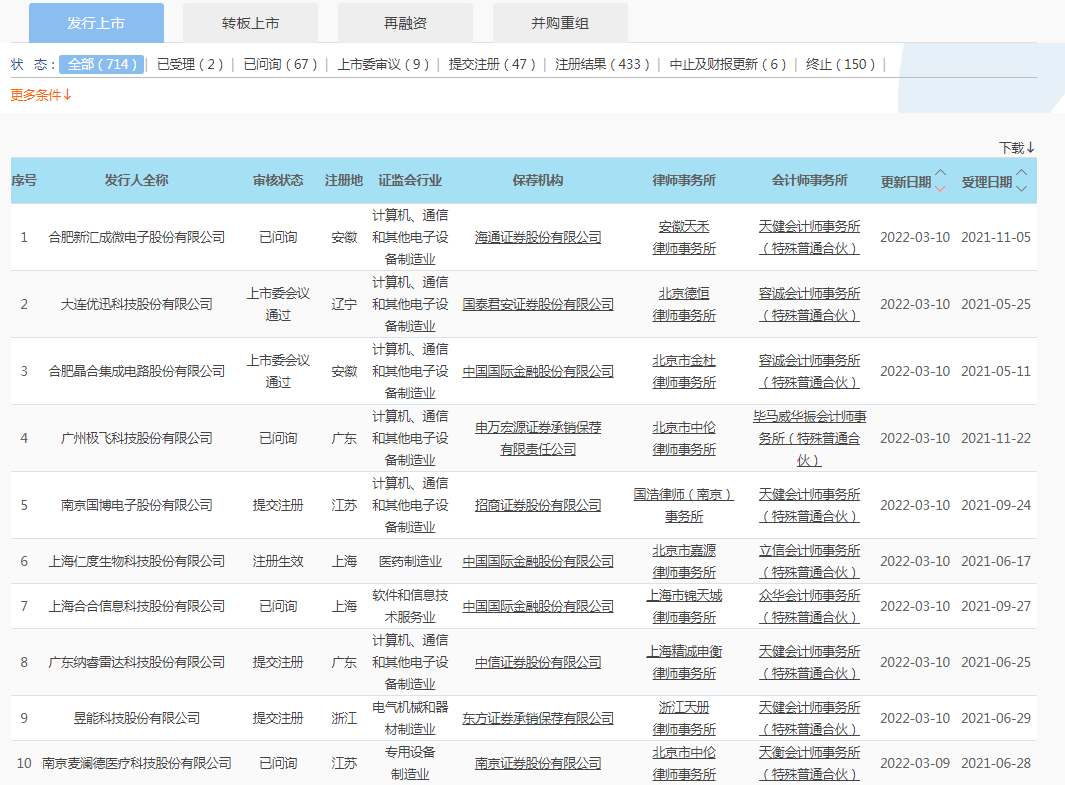Open 合肥新汇成微电子股份有限公司 issuer entry

[x=137, y=238]
